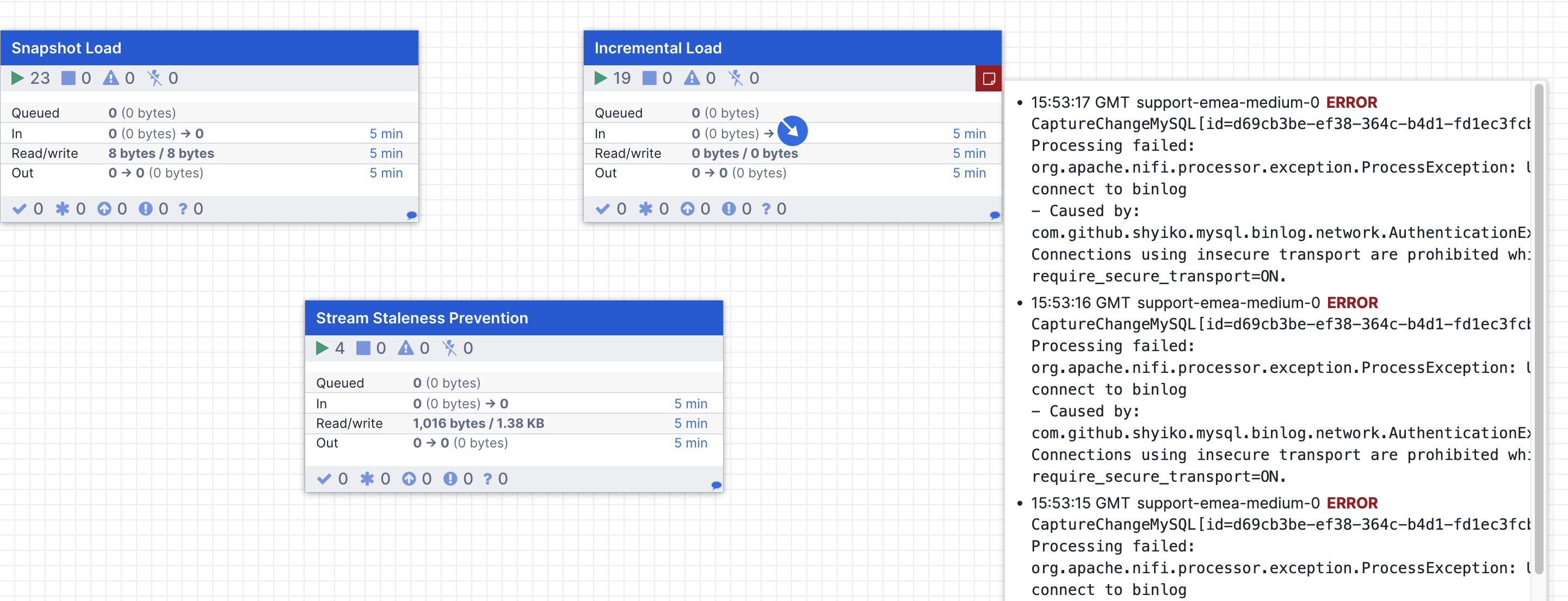
Task: Click up-to-date checkmark icon on Stream Staleness Prevention
Action: pos(324,479)
